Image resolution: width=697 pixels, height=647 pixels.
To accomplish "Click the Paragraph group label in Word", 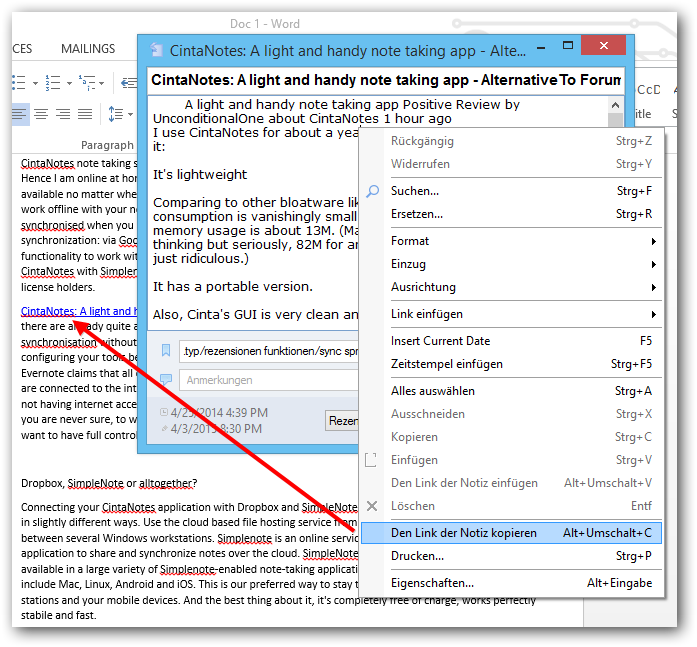I will [x=107, y=145].
